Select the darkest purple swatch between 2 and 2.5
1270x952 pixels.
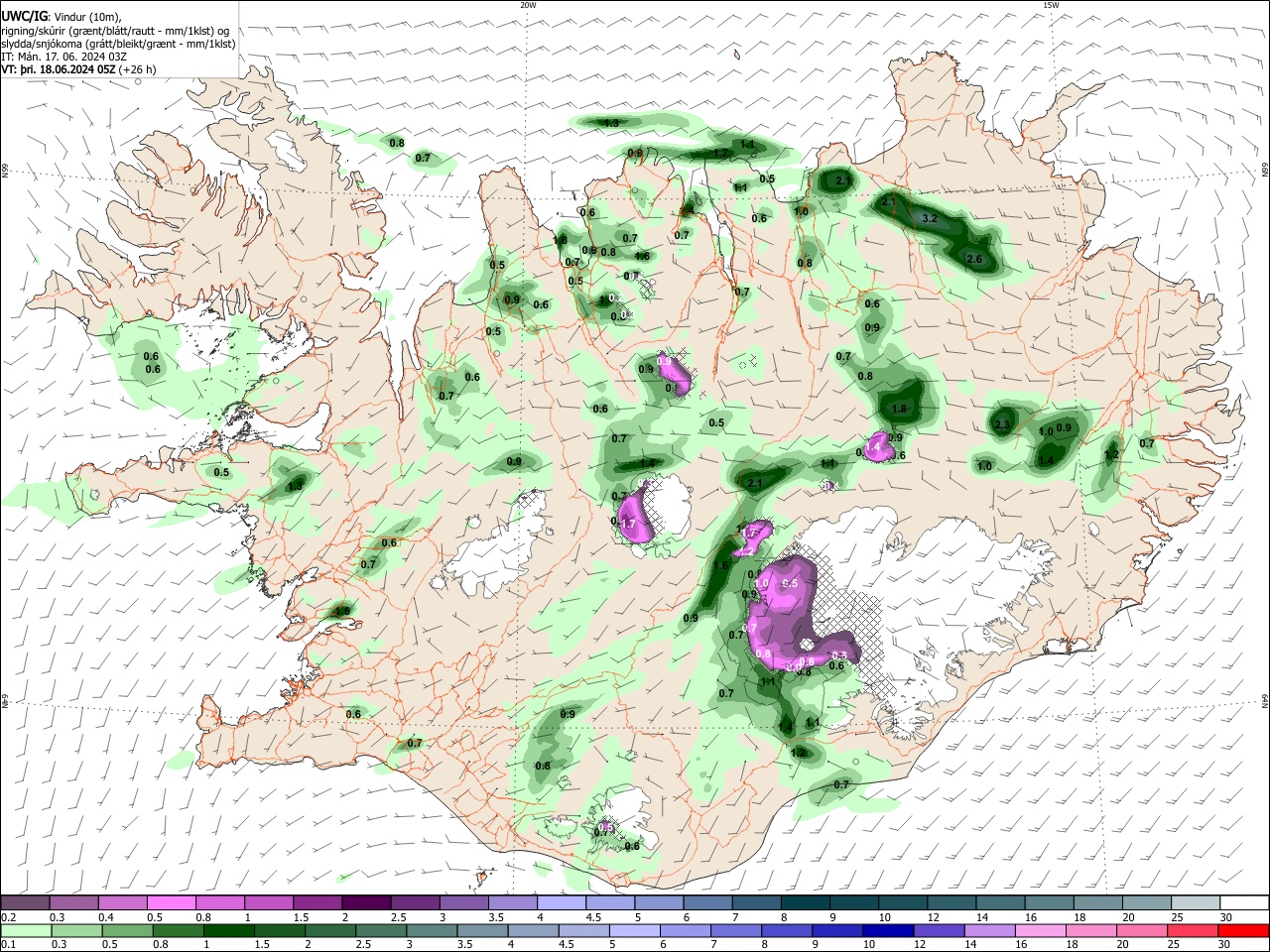[366, 902]
